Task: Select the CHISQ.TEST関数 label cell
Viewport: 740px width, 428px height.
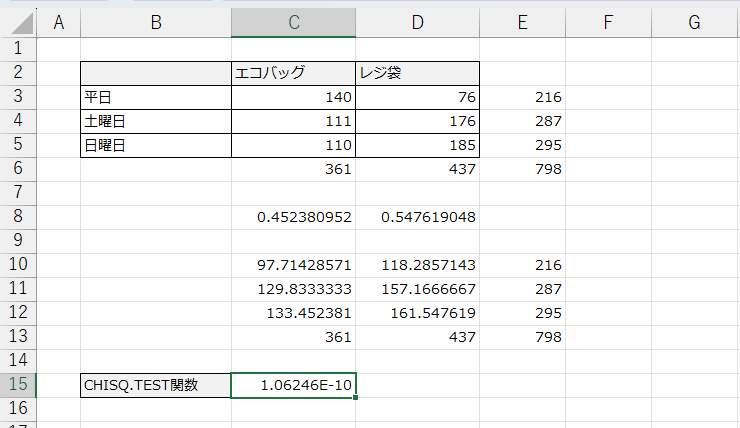Action: (155, 385)
